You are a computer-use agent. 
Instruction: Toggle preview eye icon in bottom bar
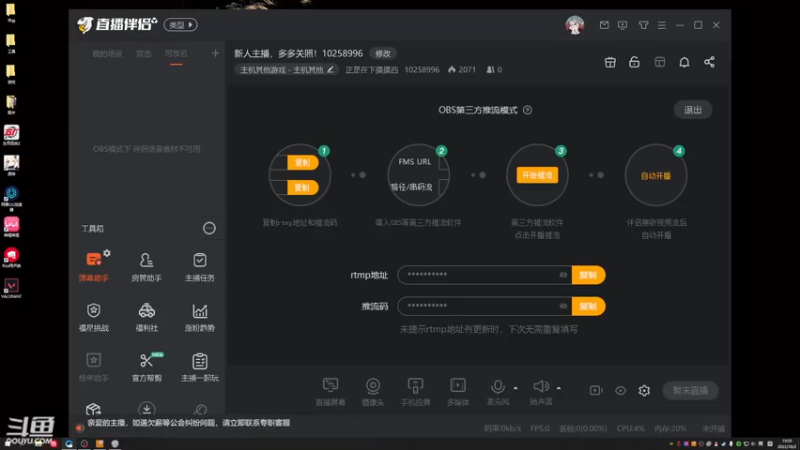pos(620,390)
